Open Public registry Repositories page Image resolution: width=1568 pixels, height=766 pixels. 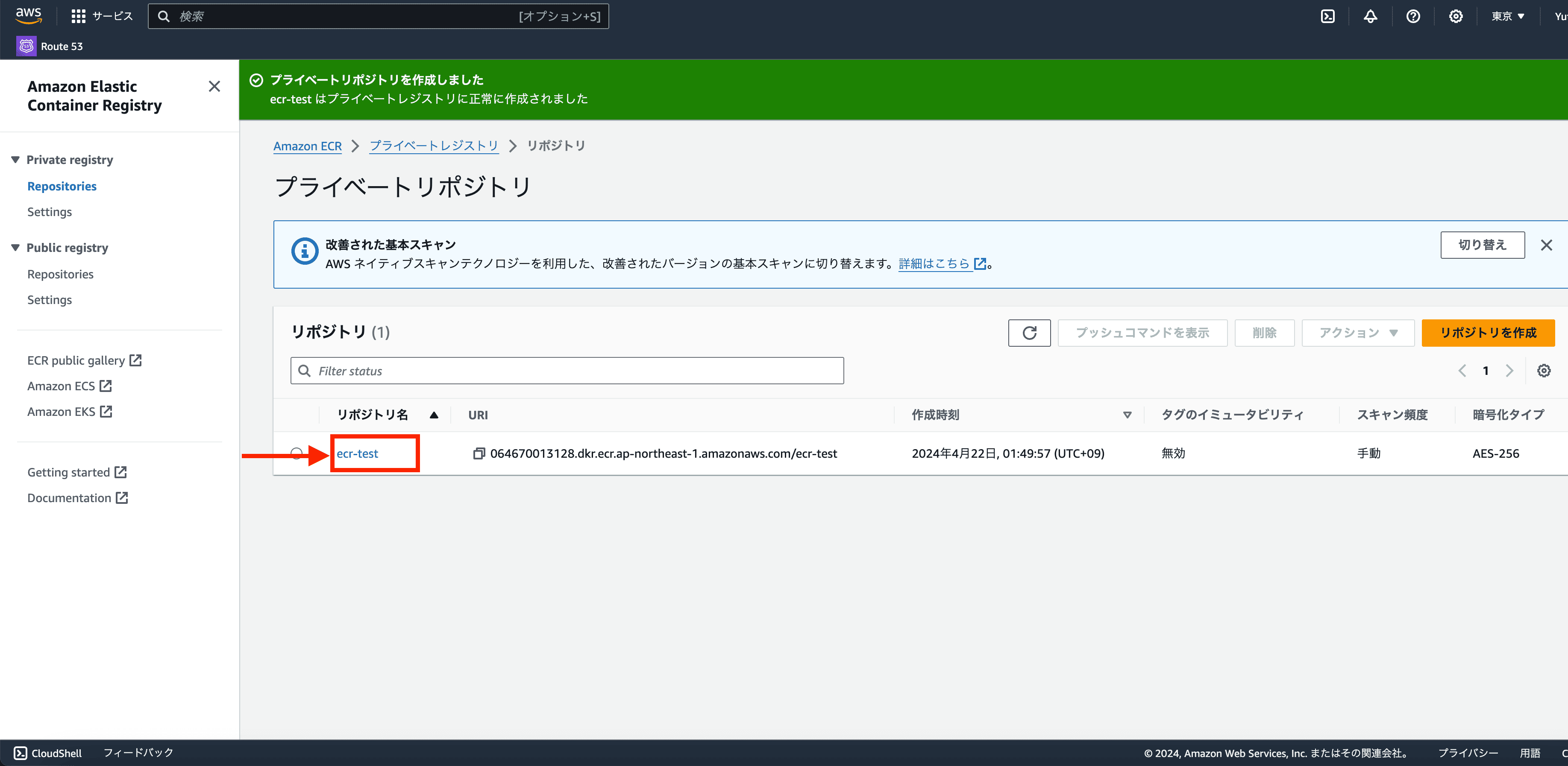tap(60, 274)
